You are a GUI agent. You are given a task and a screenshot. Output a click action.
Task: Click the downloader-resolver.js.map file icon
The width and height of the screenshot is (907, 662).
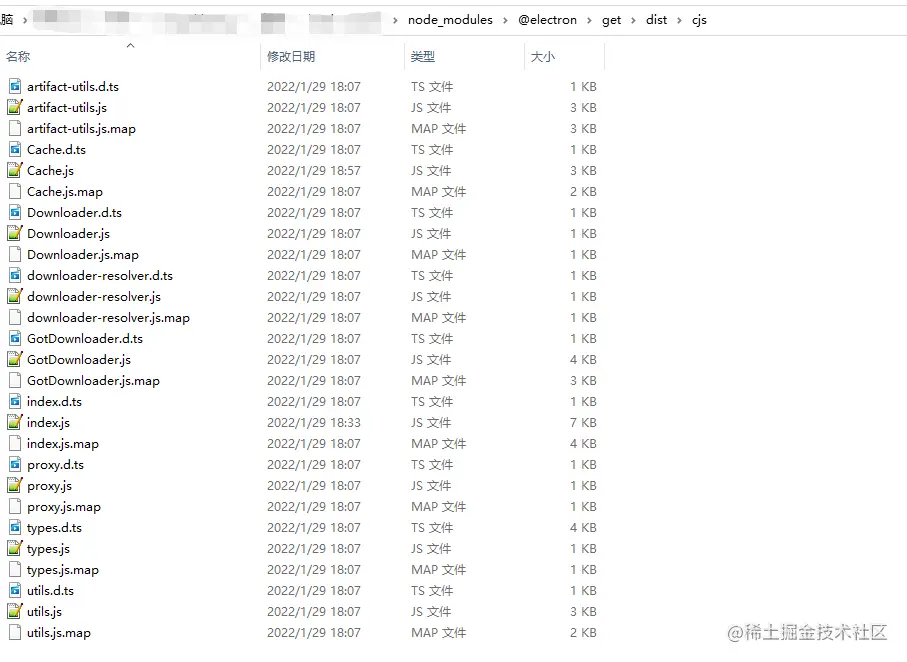[x=15, y=318]
